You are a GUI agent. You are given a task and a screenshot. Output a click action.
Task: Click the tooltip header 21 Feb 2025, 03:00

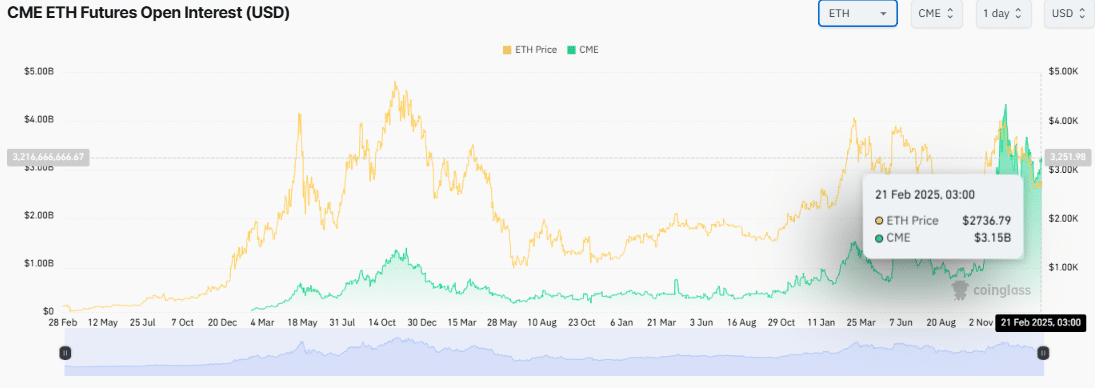(925, 195)
